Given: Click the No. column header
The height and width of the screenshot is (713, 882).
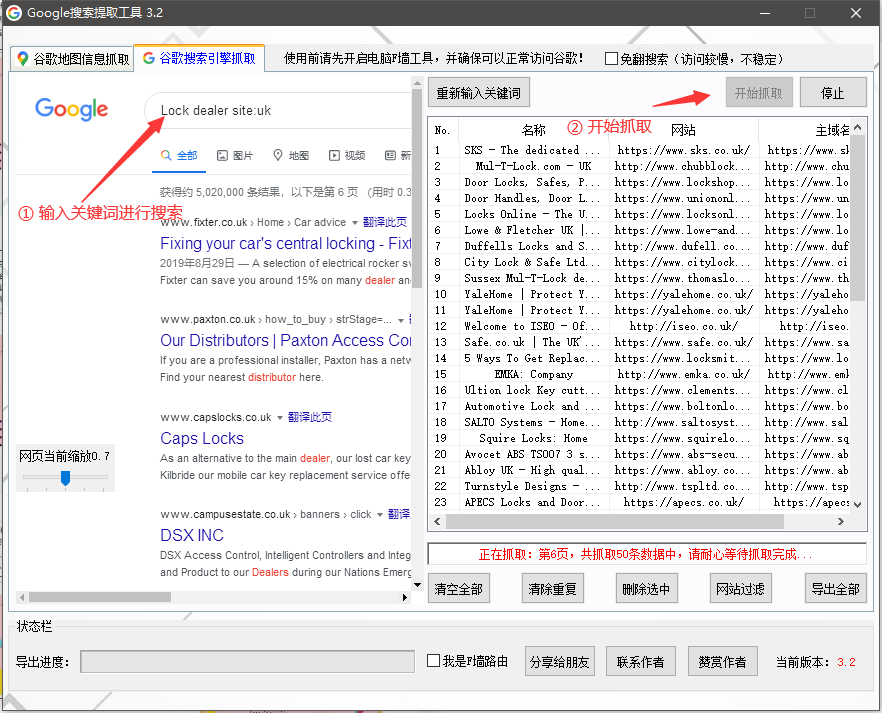Looking at the screenshot, I should pos(443,130).
